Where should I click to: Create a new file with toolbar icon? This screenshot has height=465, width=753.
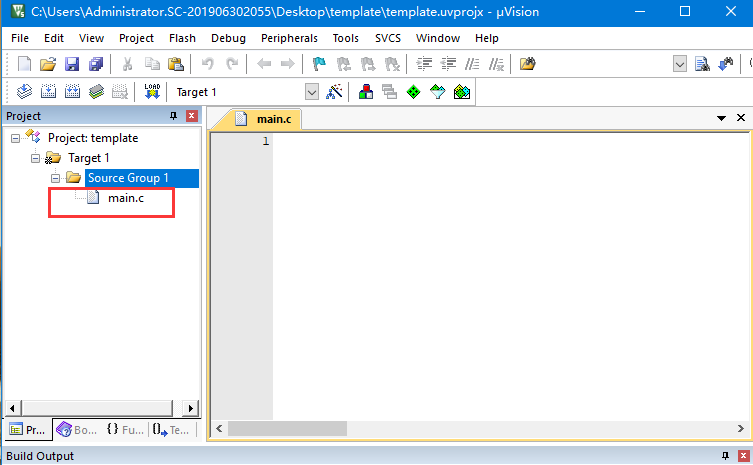[24, 64]
